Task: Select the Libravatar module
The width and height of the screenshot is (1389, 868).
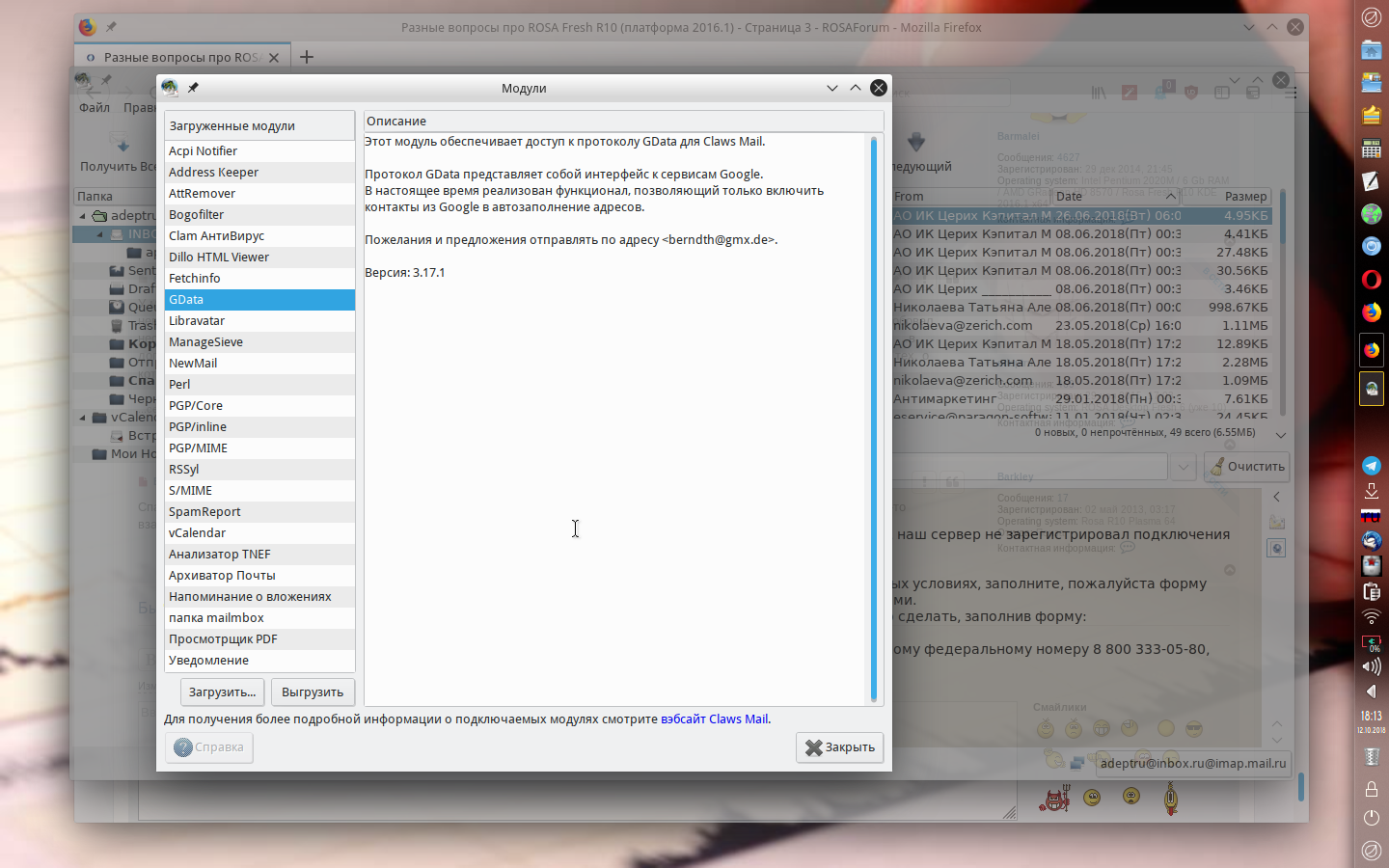Action: (259, 321)
